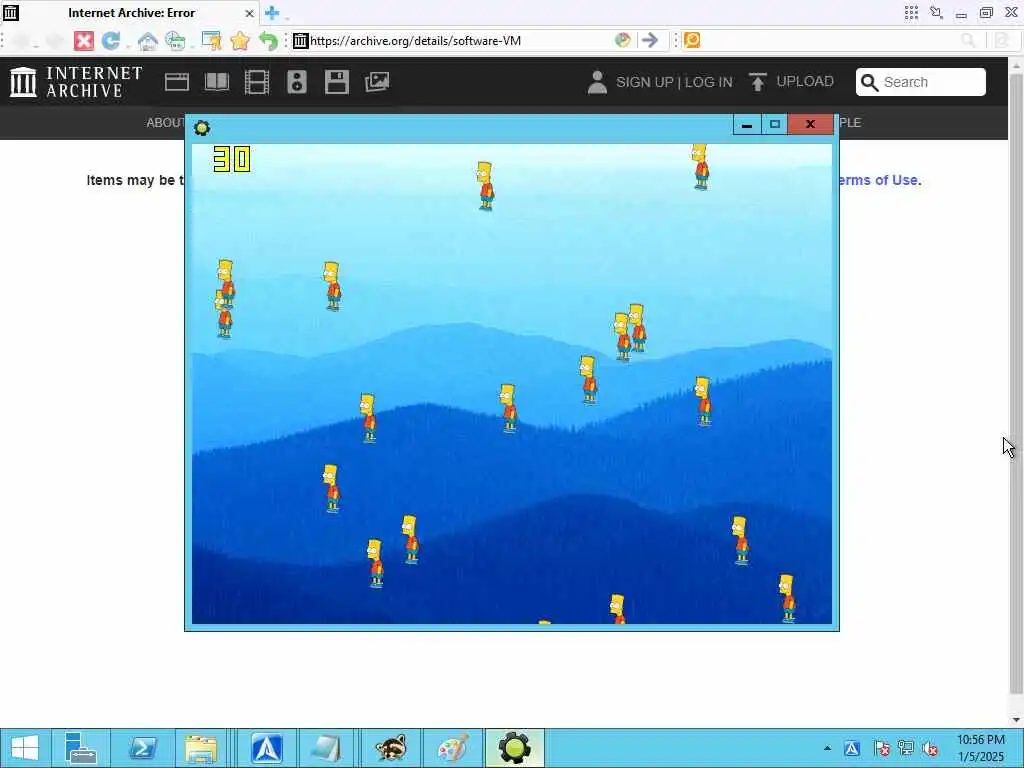
Task: Select the Internet Archive: Error tab
Action: coord(131,13)
